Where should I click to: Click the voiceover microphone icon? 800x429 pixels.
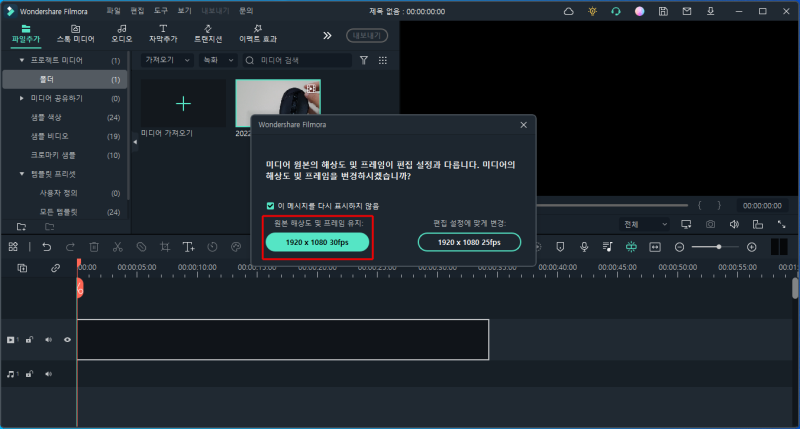pyautogui.click(x=584, y=247)
